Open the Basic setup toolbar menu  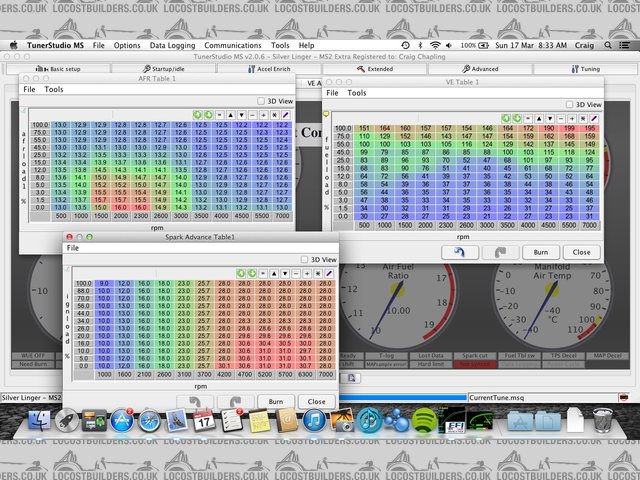coord(58,69)
